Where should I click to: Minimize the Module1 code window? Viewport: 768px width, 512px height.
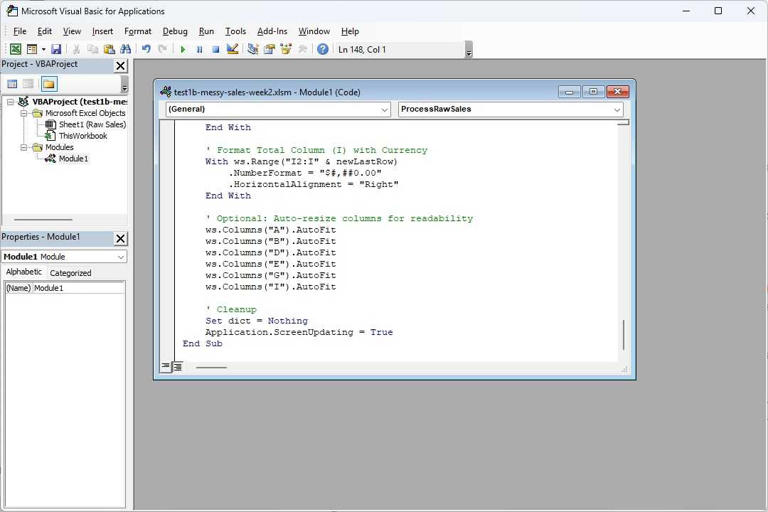coord(569,92)
